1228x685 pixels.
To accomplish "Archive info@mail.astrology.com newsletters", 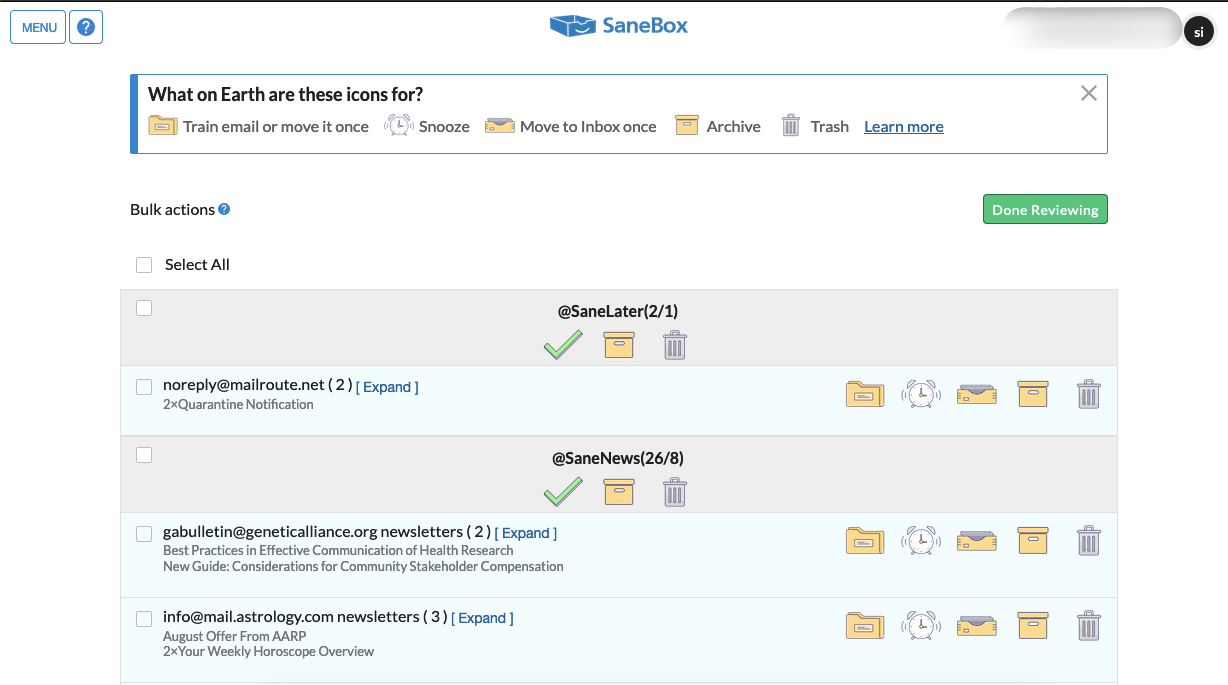I will (1033, 626).
